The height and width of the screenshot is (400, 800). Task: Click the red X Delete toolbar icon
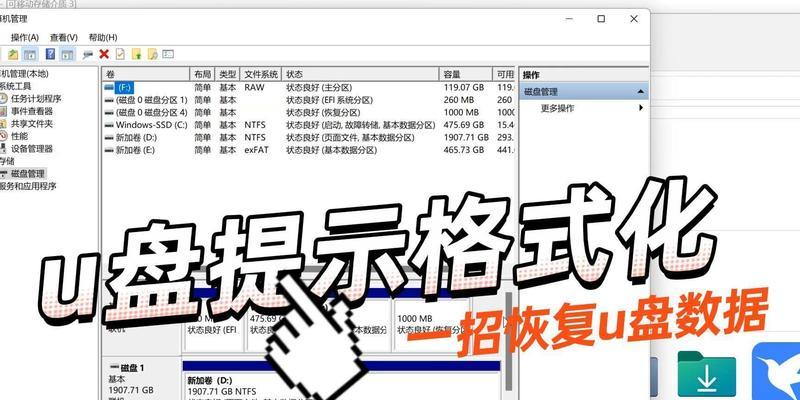104,54
